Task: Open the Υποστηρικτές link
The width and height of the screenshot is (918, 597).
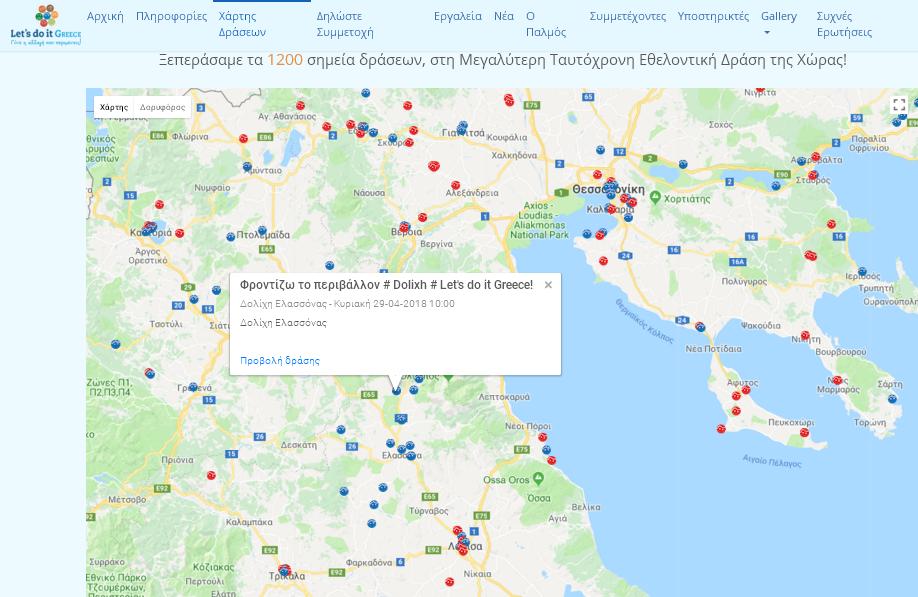Action: click(713, 16)
